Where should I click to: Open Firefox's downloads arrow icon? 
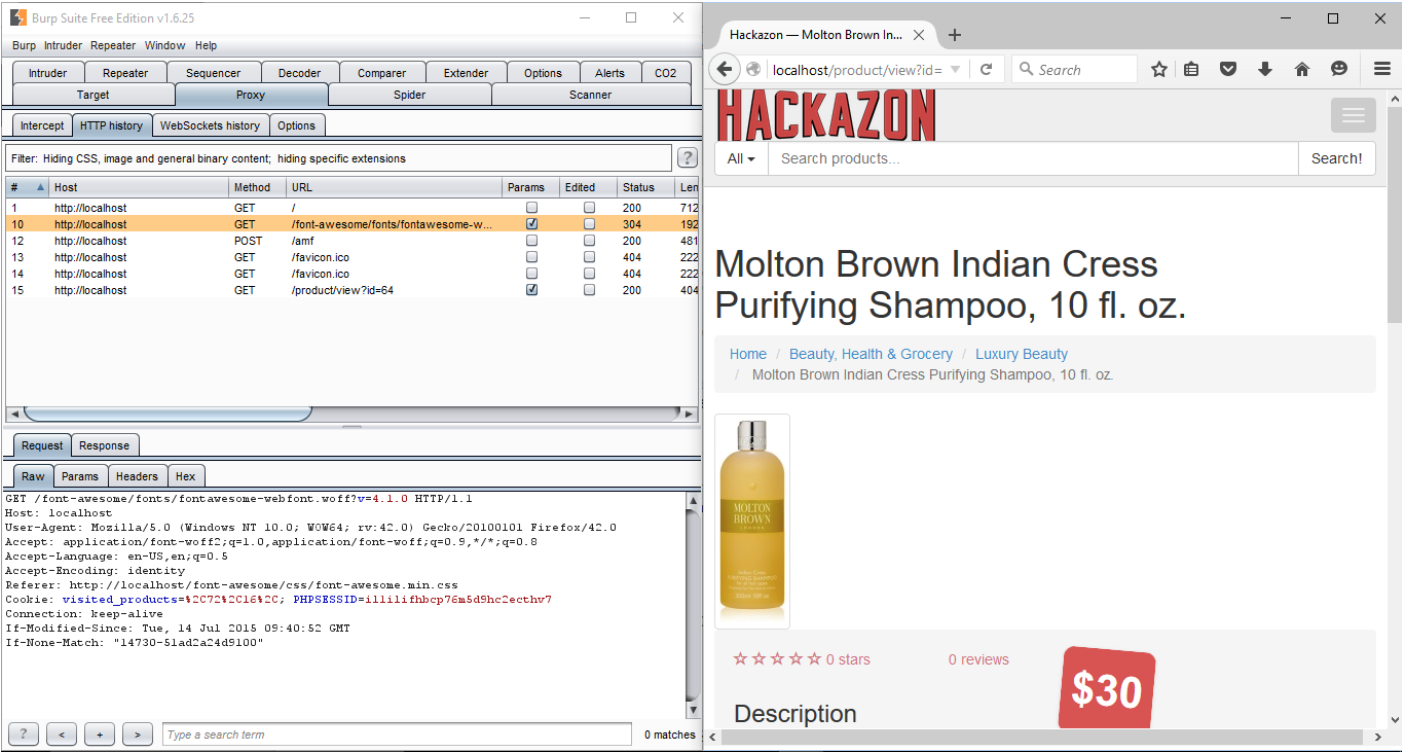click(x=1265, y=69)
